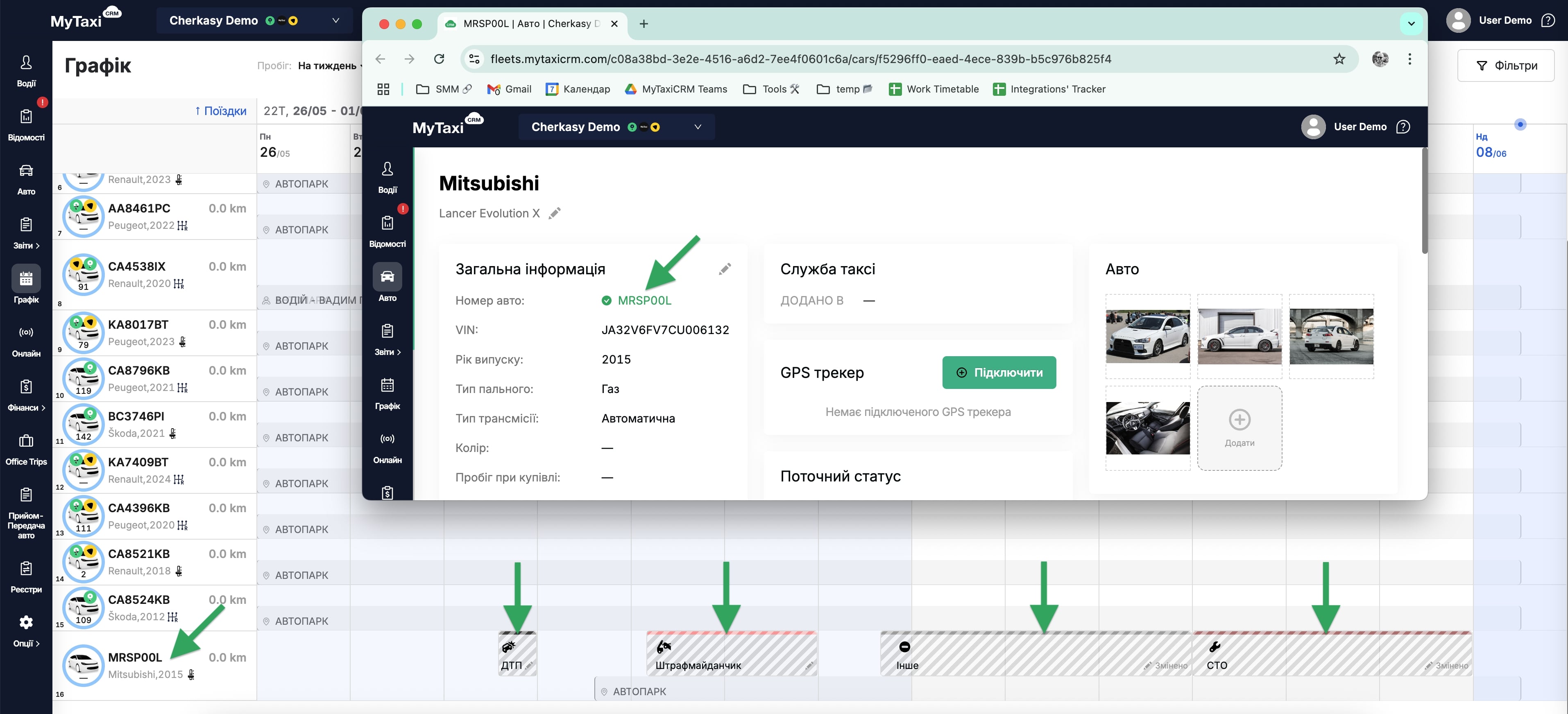Screen dimensions: 1568x714
Task: Open the Календар bookmark
Action: point(578,89)
